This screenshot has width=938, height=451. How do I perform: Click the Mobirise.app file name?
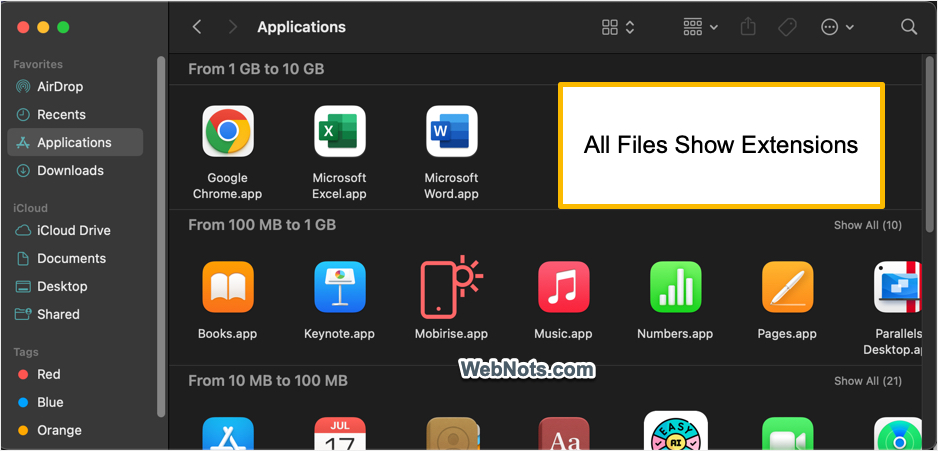[452, 334]
